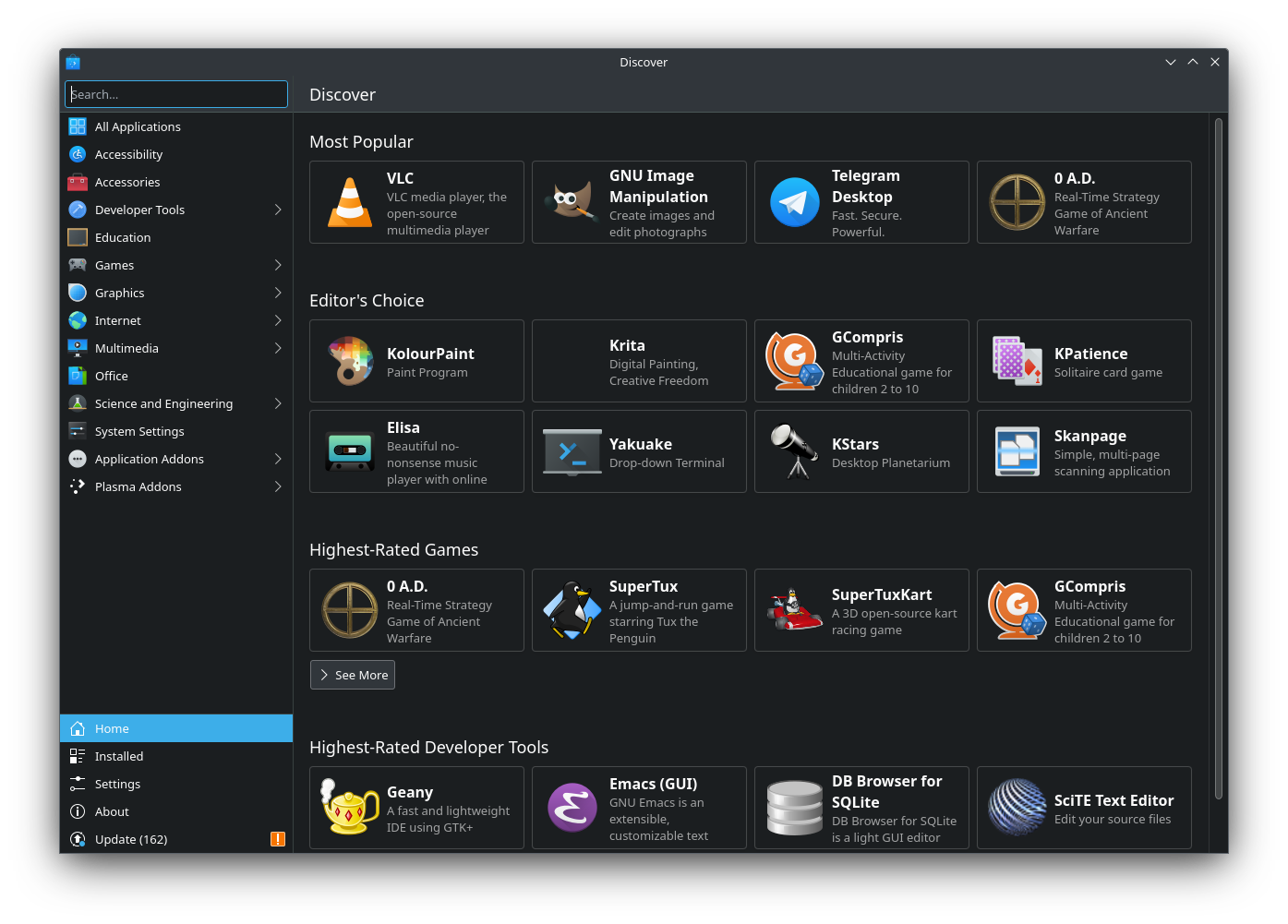Image resolution: width=1288 pixels, height=924 pixels.
Task: Click the DB Browser for SQLite database icon
Action: click(795, 808)
